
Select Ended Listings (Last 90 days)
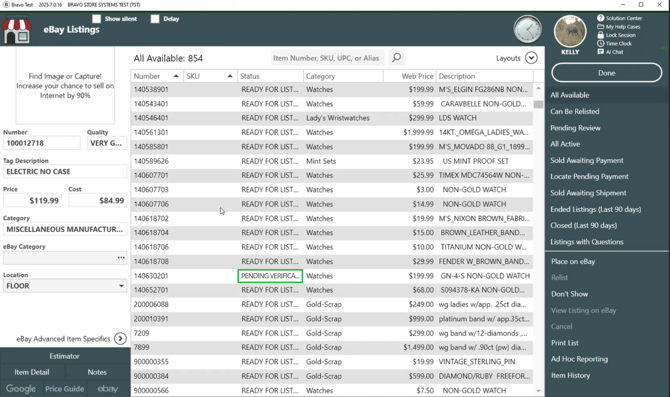tap(596, 209)
